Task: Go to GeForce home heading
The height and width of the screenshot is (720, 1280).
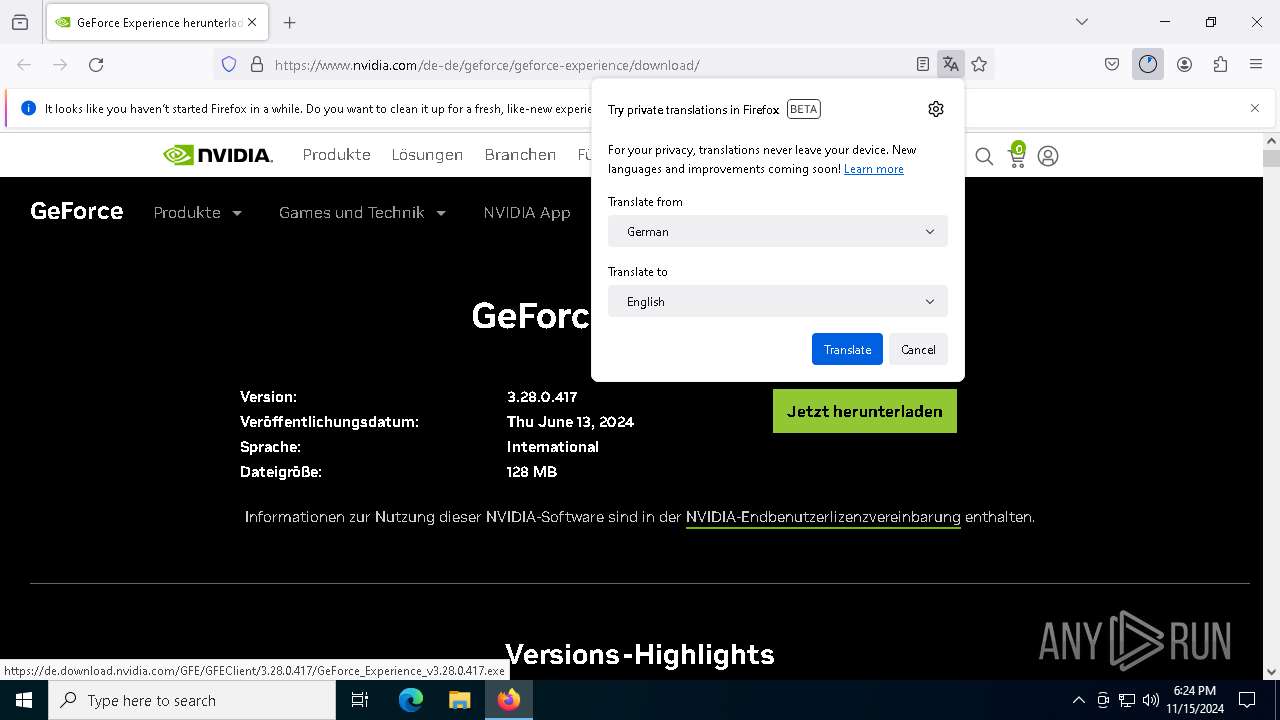Action: [x=77, y=211]
